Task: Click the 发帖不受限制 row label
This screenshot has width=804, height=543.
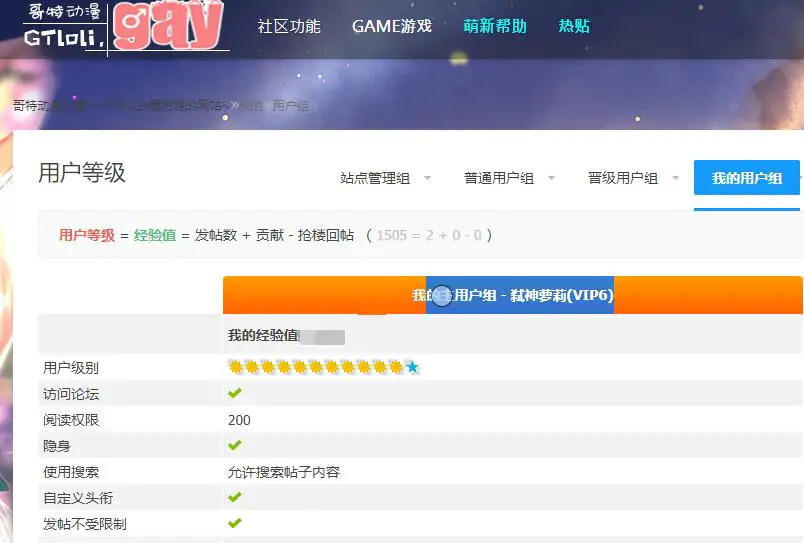Action: pos(85,525)
